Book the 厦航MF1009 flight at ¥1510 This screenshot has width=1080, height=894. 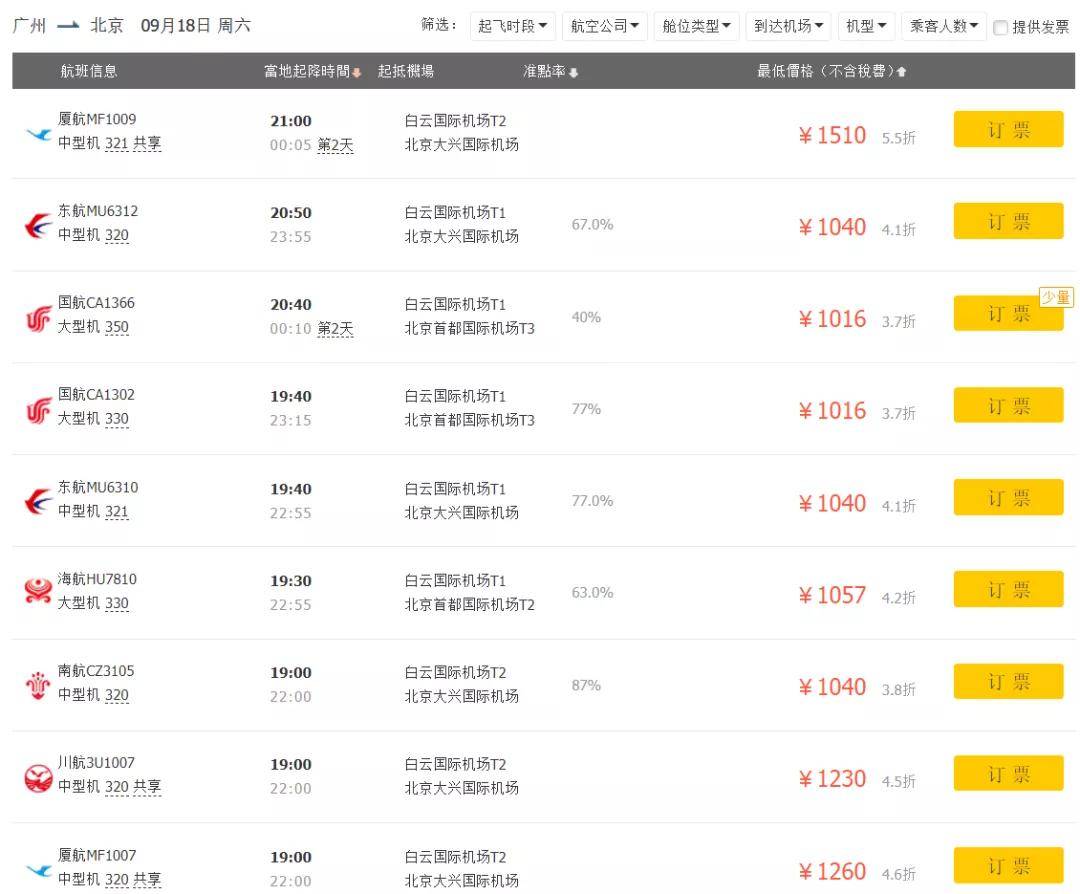click(1008, 129)
